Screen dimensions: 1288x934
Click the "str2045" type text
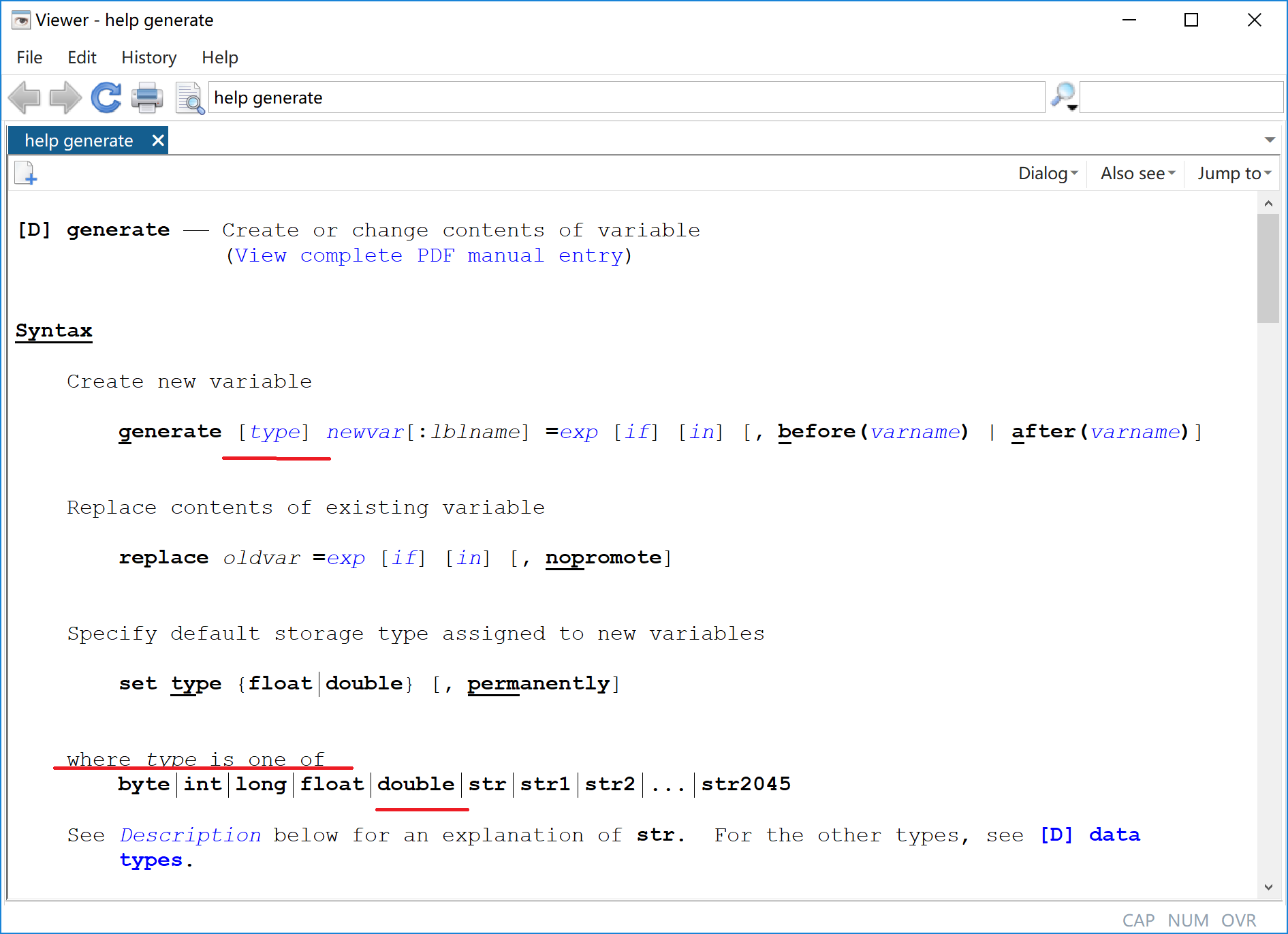coord(746,785)
